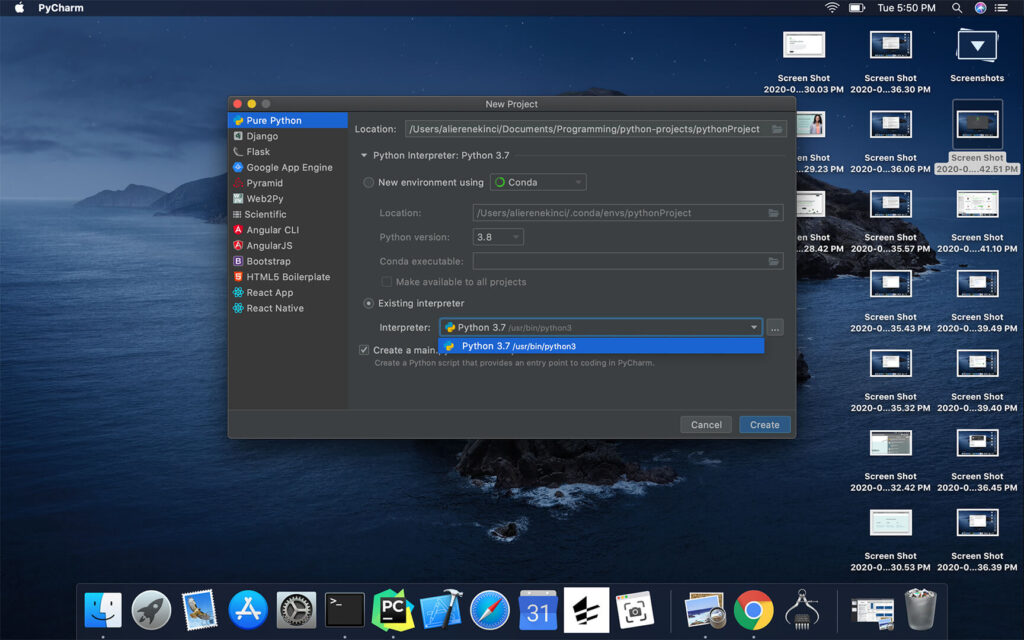Screen dimensions: 1024x640
Task: Select Pyramid in the project list
Action: [287, 183]
